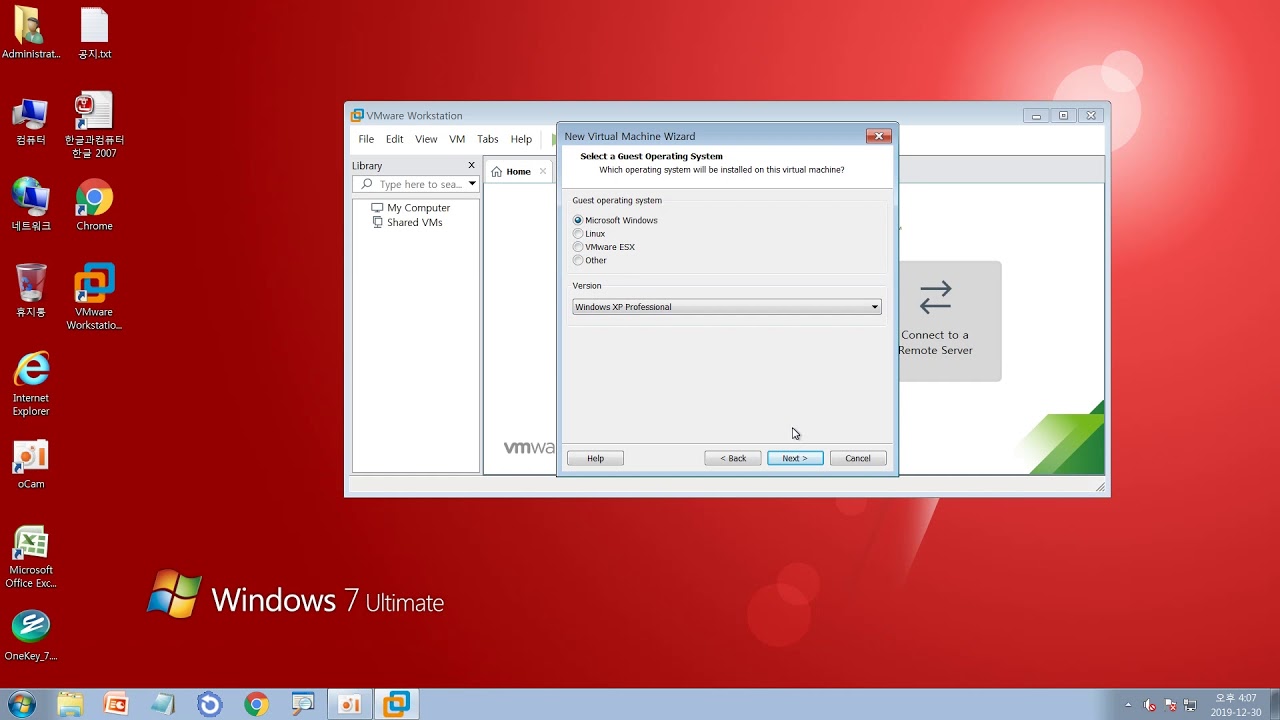Minimize the VMware Workstation window
The image size is (1280, 720).
(1037, 115)
